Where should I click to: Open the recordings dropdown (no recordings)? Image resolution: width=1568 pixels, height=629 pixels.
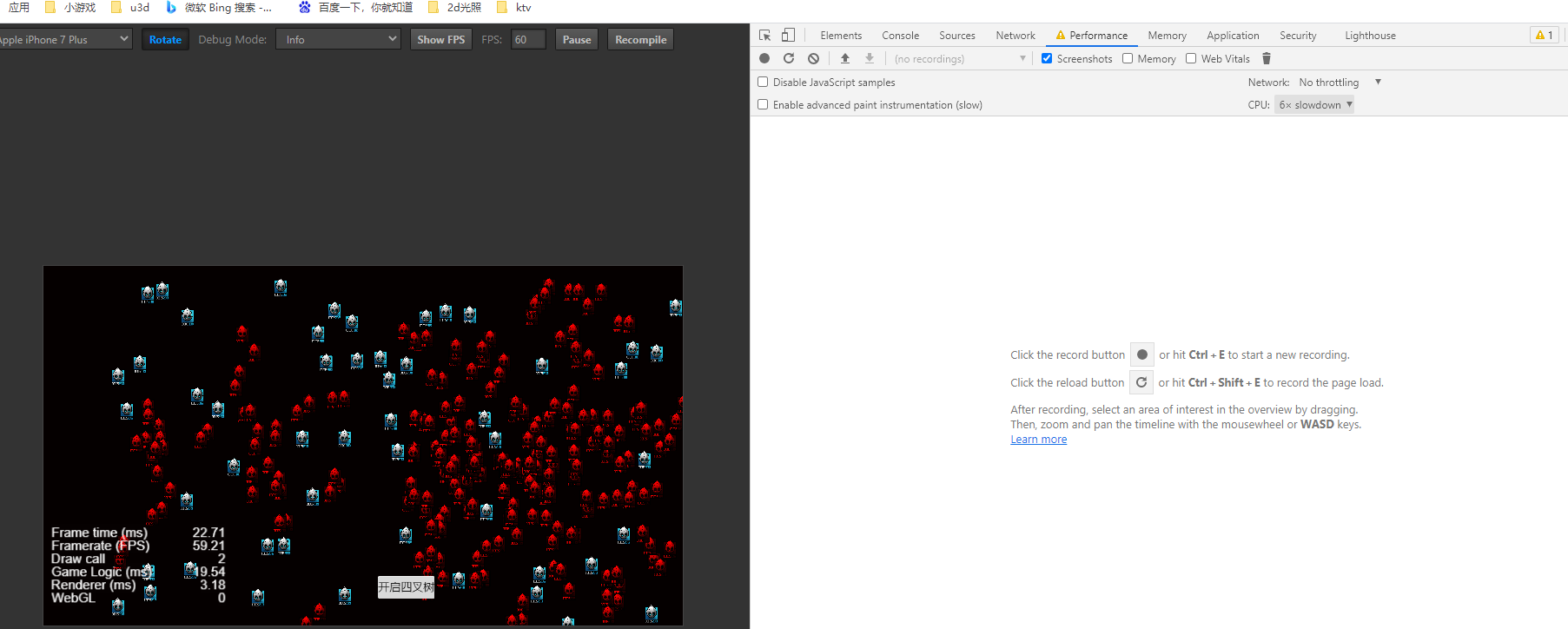pos(960,58)
